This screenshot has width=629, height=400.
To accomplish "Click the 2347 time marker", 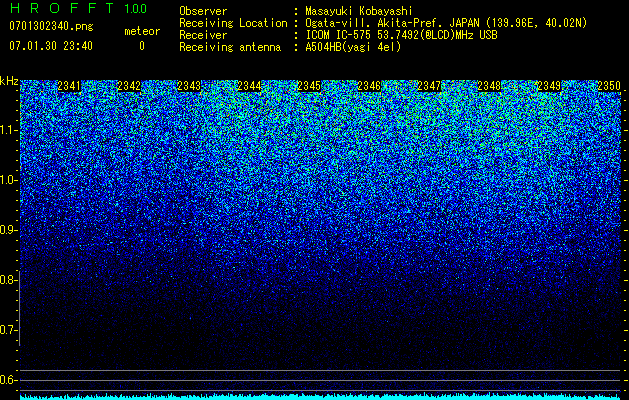I will [429, 86].
